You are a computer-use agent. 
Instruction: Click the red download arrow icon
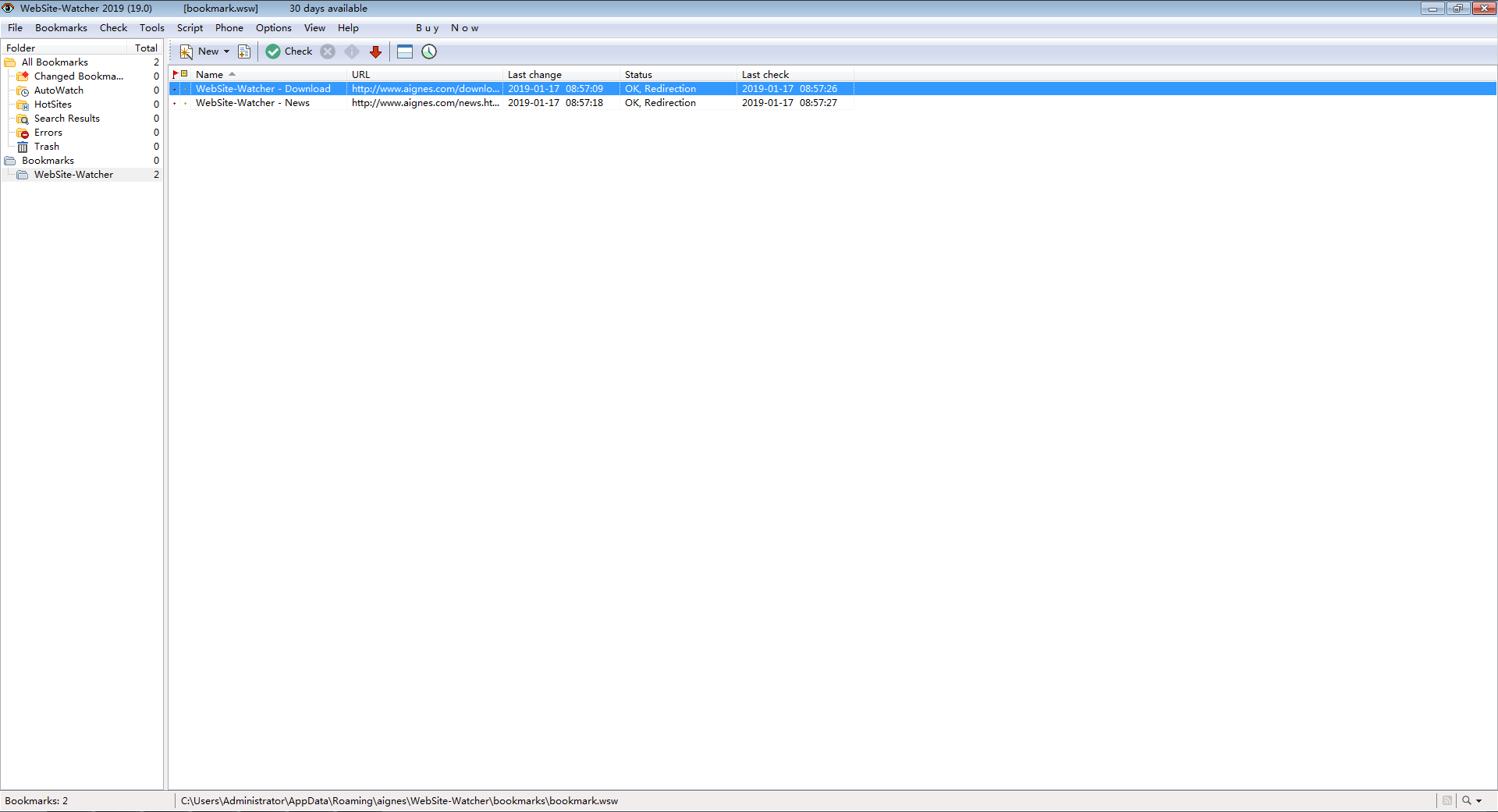click(375, 51)
